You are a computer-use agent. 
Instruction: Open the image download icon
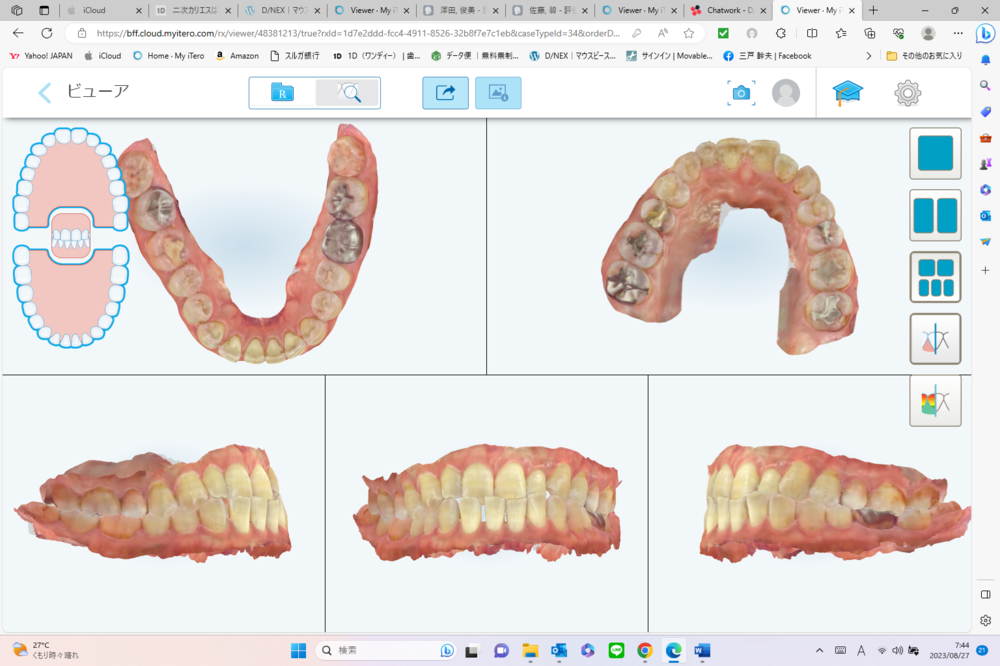click(x=498, y=93)
